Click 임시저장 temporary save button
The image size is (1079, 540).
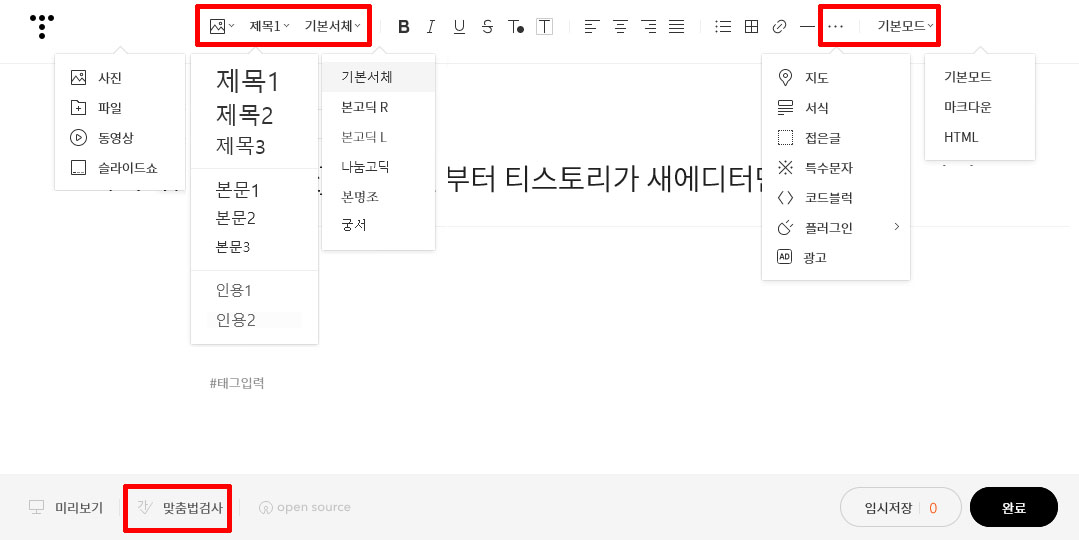[900, 508]
